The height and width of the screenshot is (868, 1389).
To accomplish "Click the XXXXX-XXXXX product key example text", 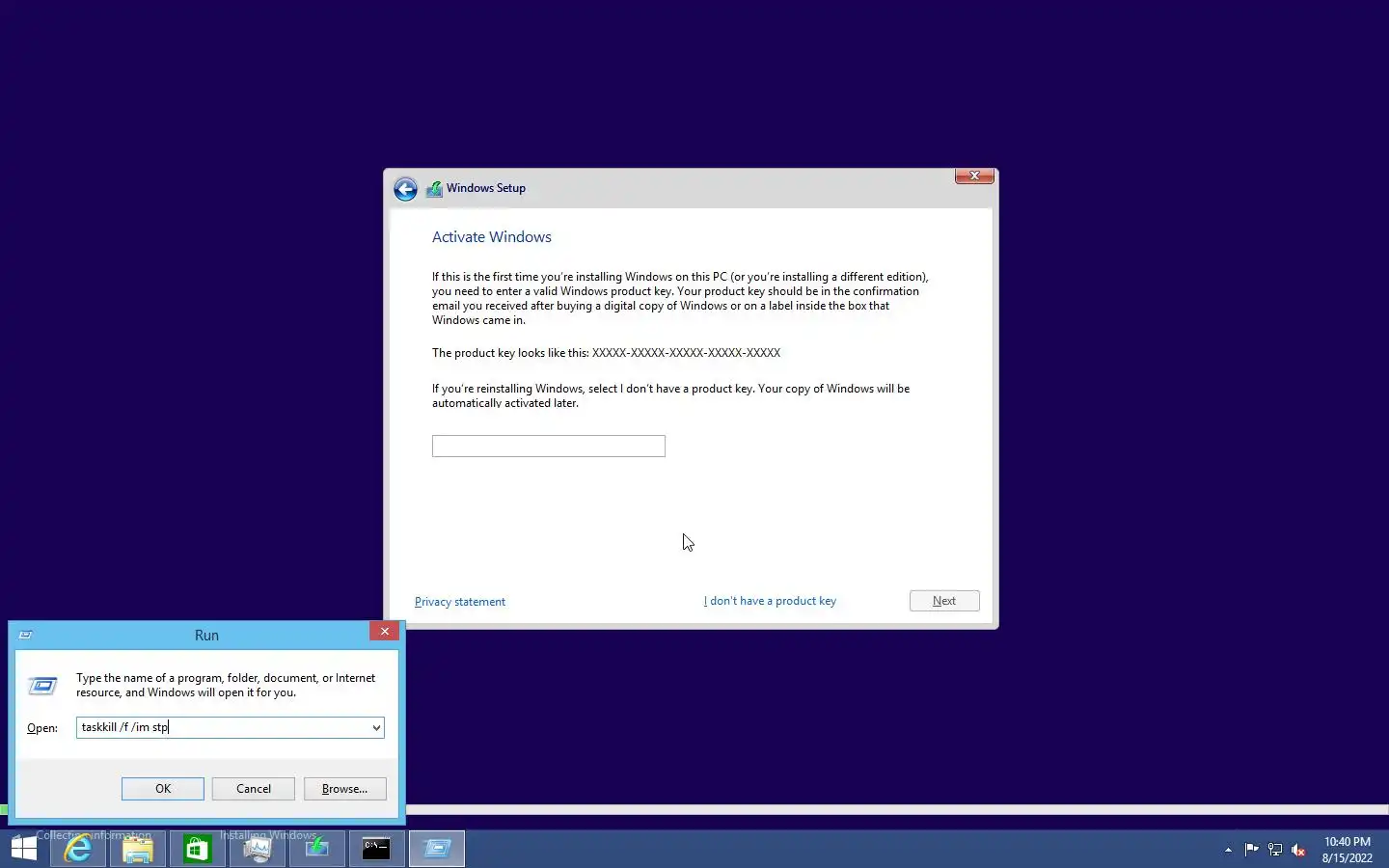I will pos(686,353).
